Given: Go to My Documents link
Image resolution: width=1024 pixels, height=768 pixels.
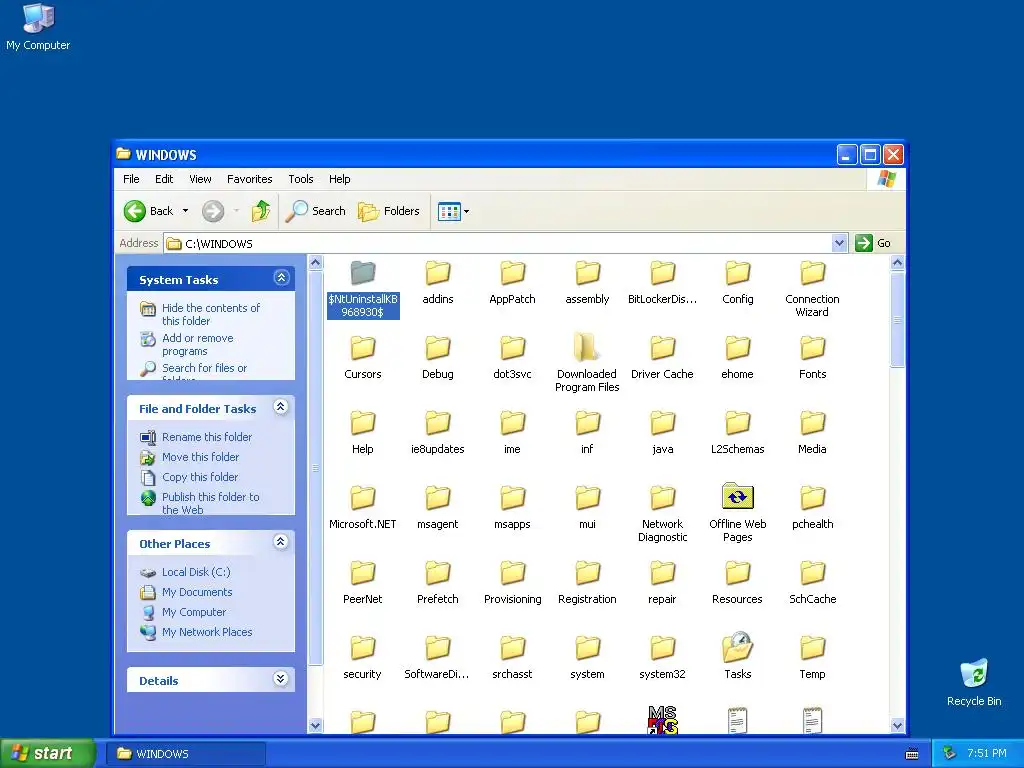Looking at the screenshot, I should [197, 592].
